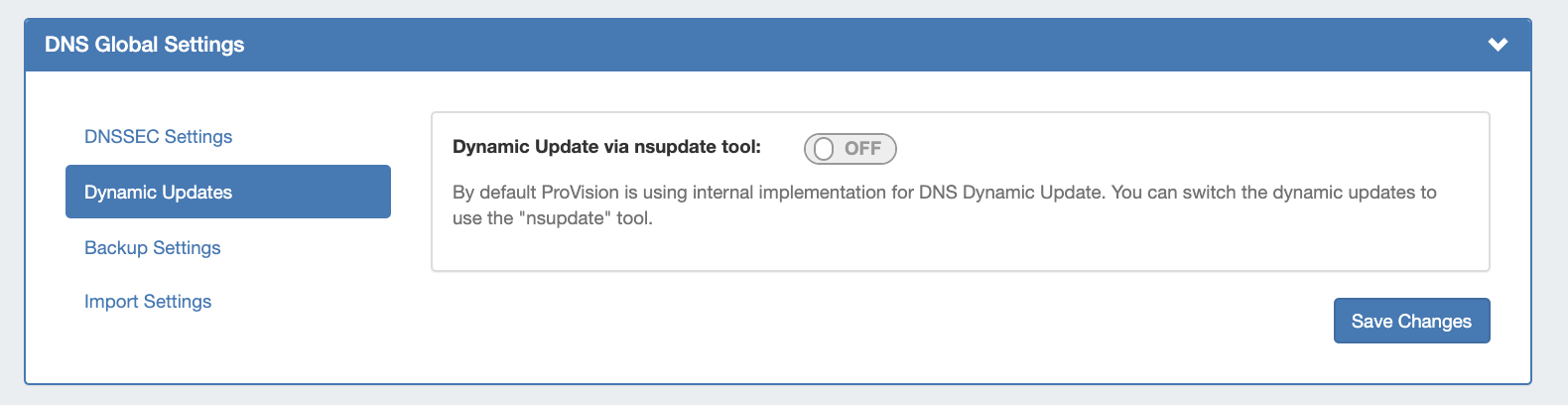Click the word "Import" in the sidebar link
The width and height of the screenshot is (1568, 405).
[111, 302]
